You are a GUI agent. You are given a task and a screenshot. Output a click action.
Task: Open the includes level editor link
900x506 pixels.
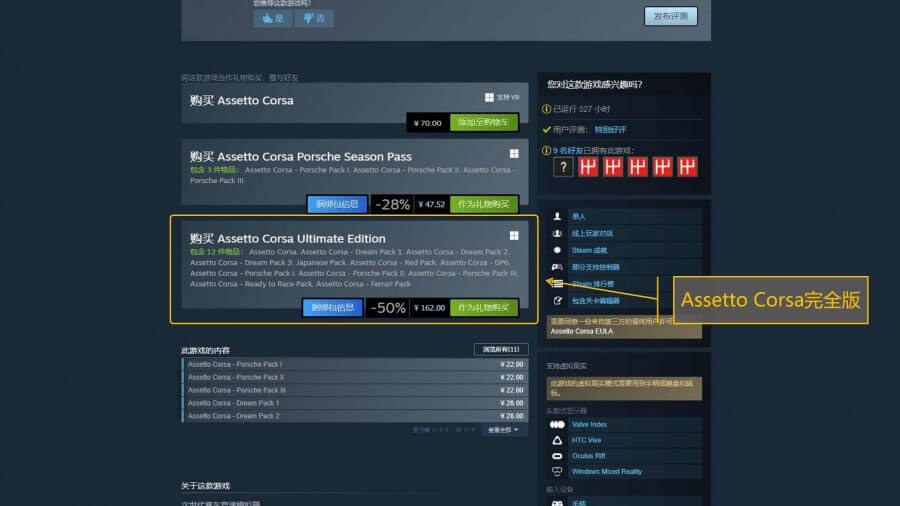pos(595,301)
